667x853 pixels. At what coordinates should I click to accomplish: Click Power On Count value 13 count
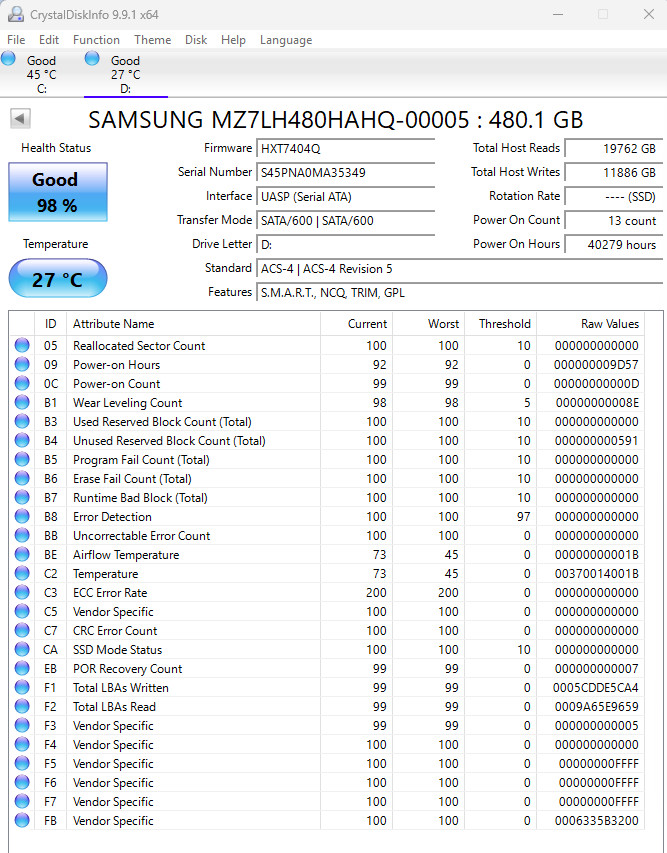pos(613,220)
